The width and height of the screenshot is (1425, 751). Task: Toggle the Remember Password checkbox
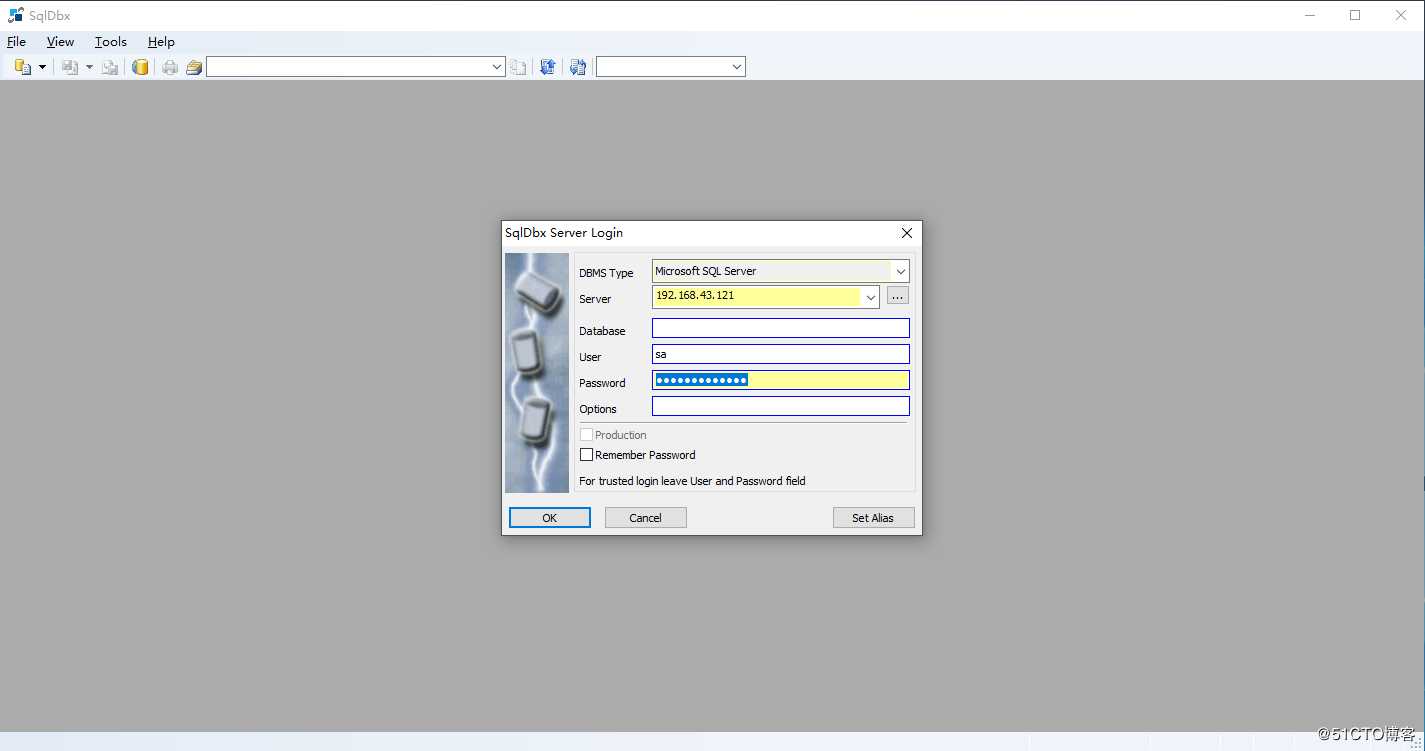pyautogui.click(x=587, y=455)
